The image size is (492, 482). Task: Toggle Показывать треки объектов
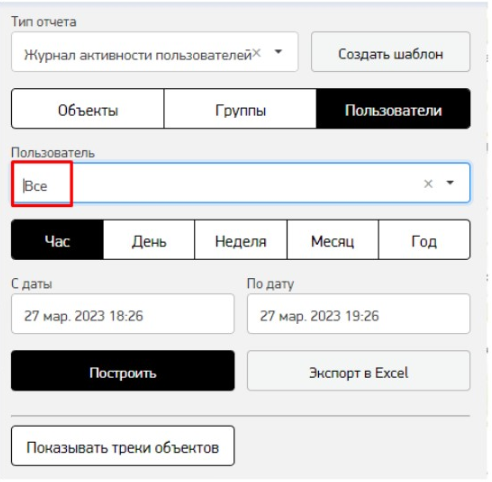(123, 446)
